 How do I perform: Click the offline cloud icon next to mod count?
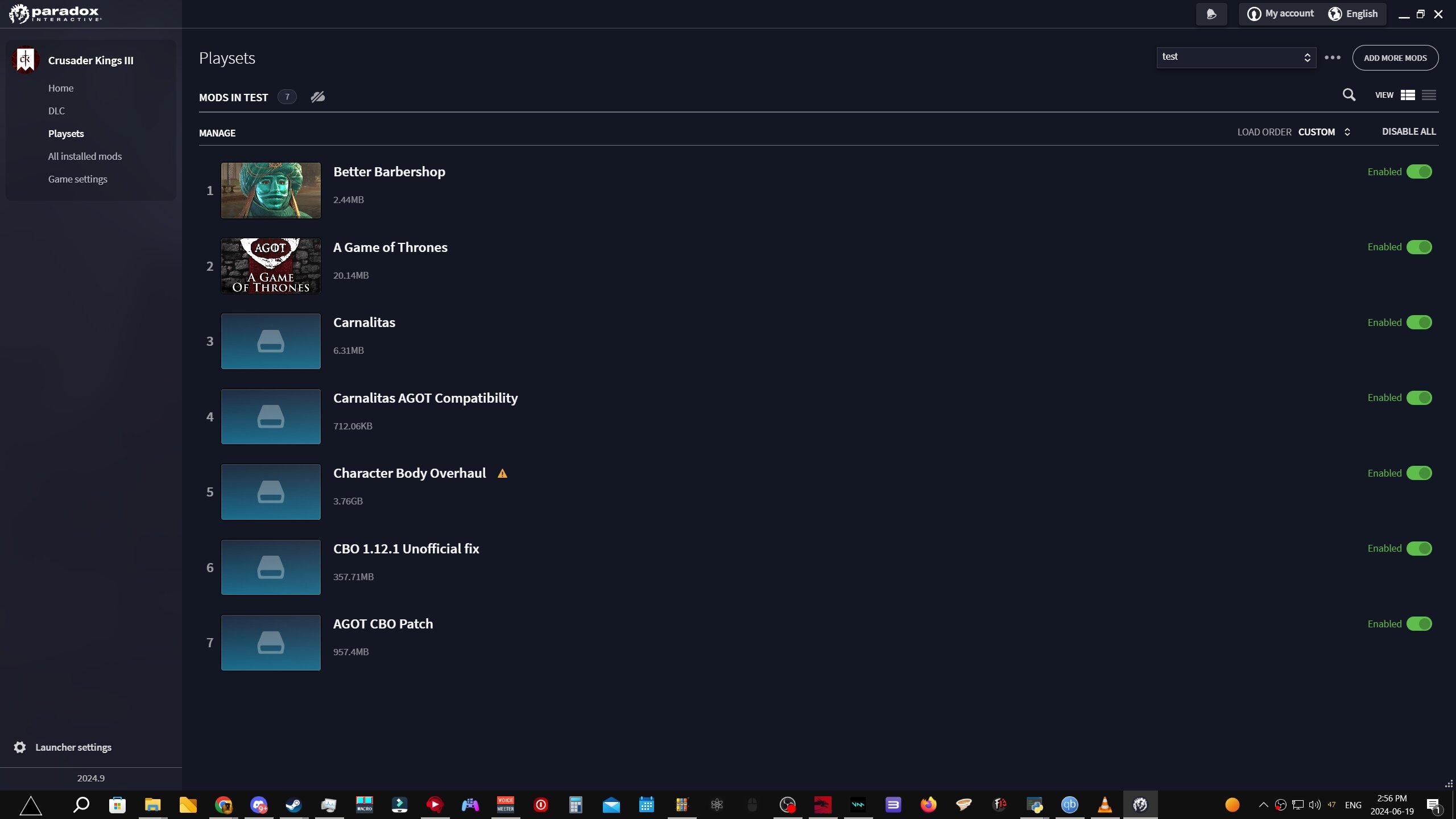(317, 97)
